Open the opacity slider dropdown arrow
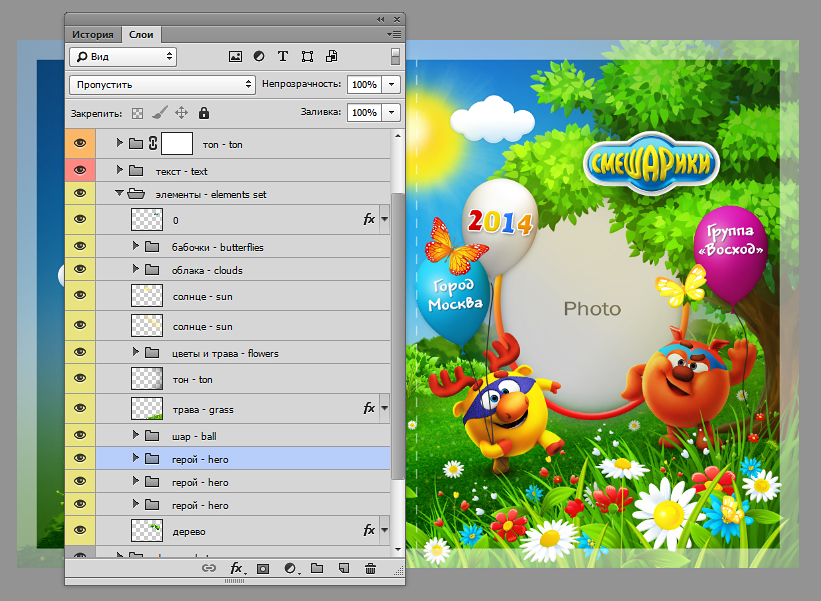Image resolution: width=821 pixels, height=601 pixels. (x=392, y=85)
